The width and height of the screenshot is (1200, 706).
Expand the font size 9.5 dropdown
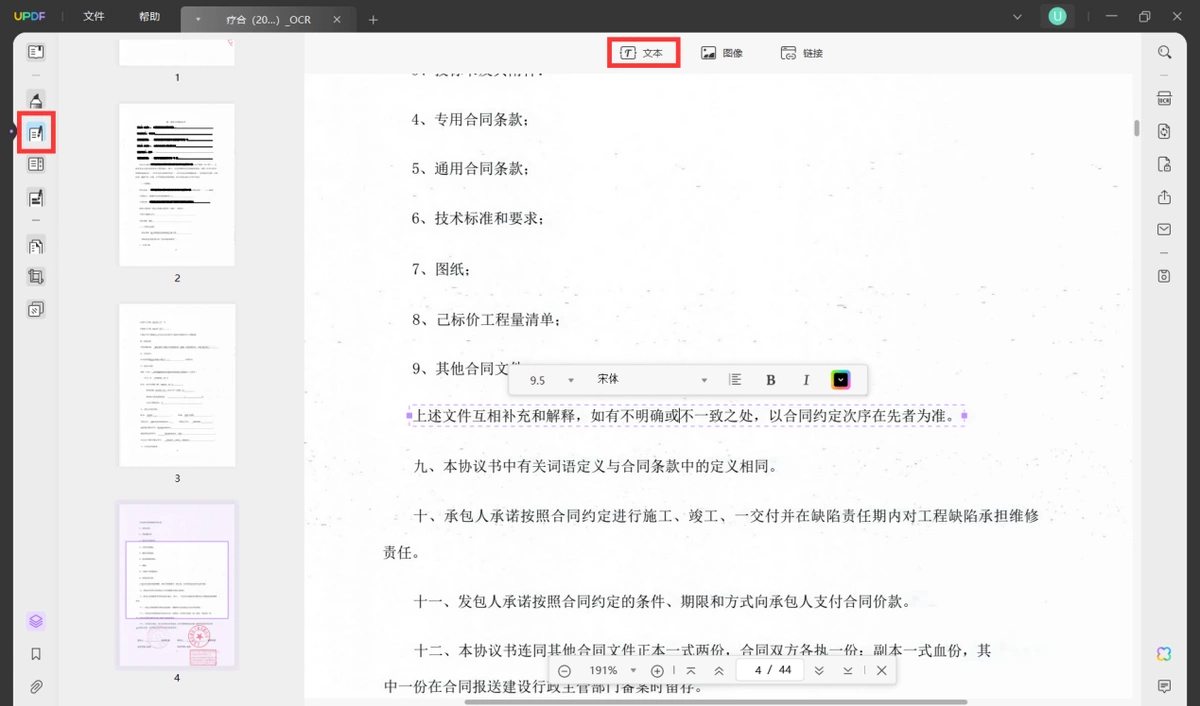(552, 380)
